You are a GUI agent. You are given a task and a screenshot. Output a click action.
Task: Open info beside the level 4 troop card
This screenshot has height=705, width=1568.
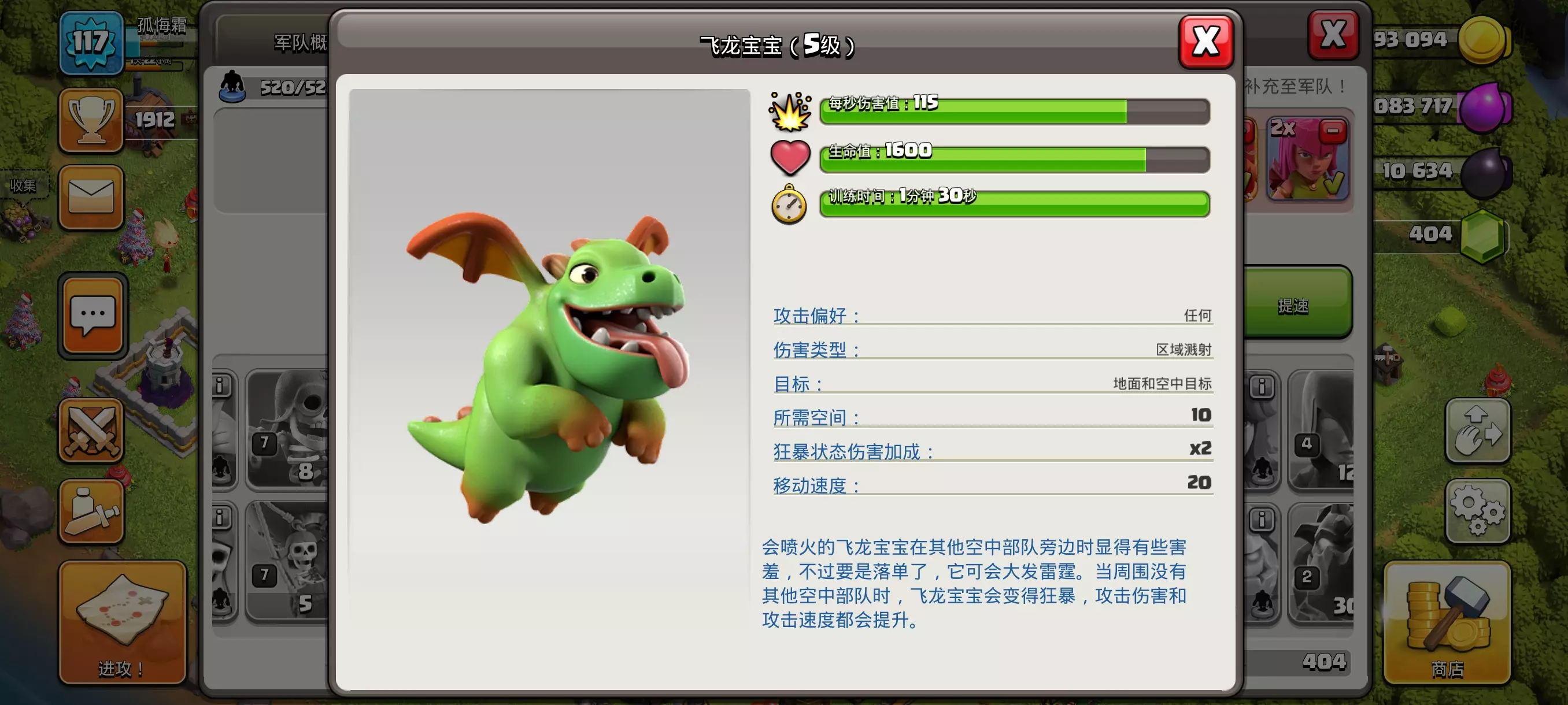coord(1262,387)
